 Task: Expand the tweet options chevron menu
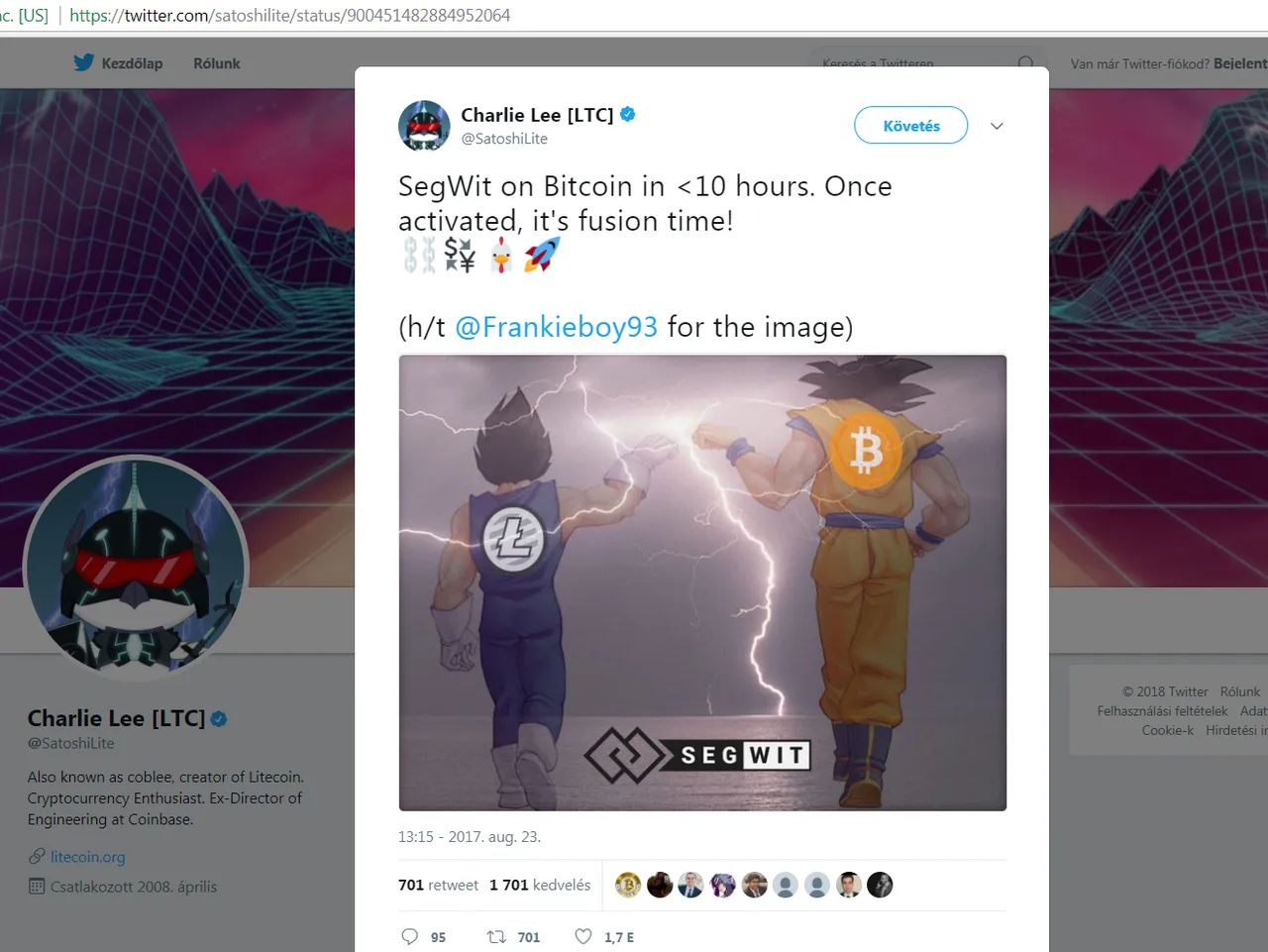997,126
